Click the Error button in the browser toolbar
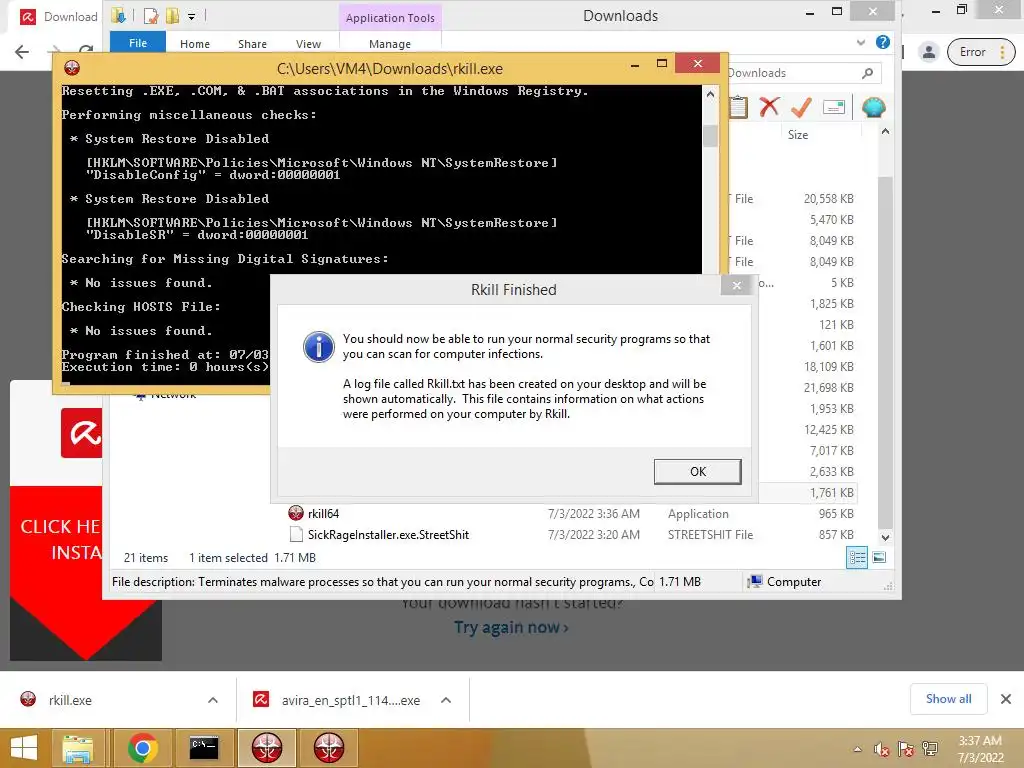This screenshot has height=768, width=1024. tap(972, 52)
